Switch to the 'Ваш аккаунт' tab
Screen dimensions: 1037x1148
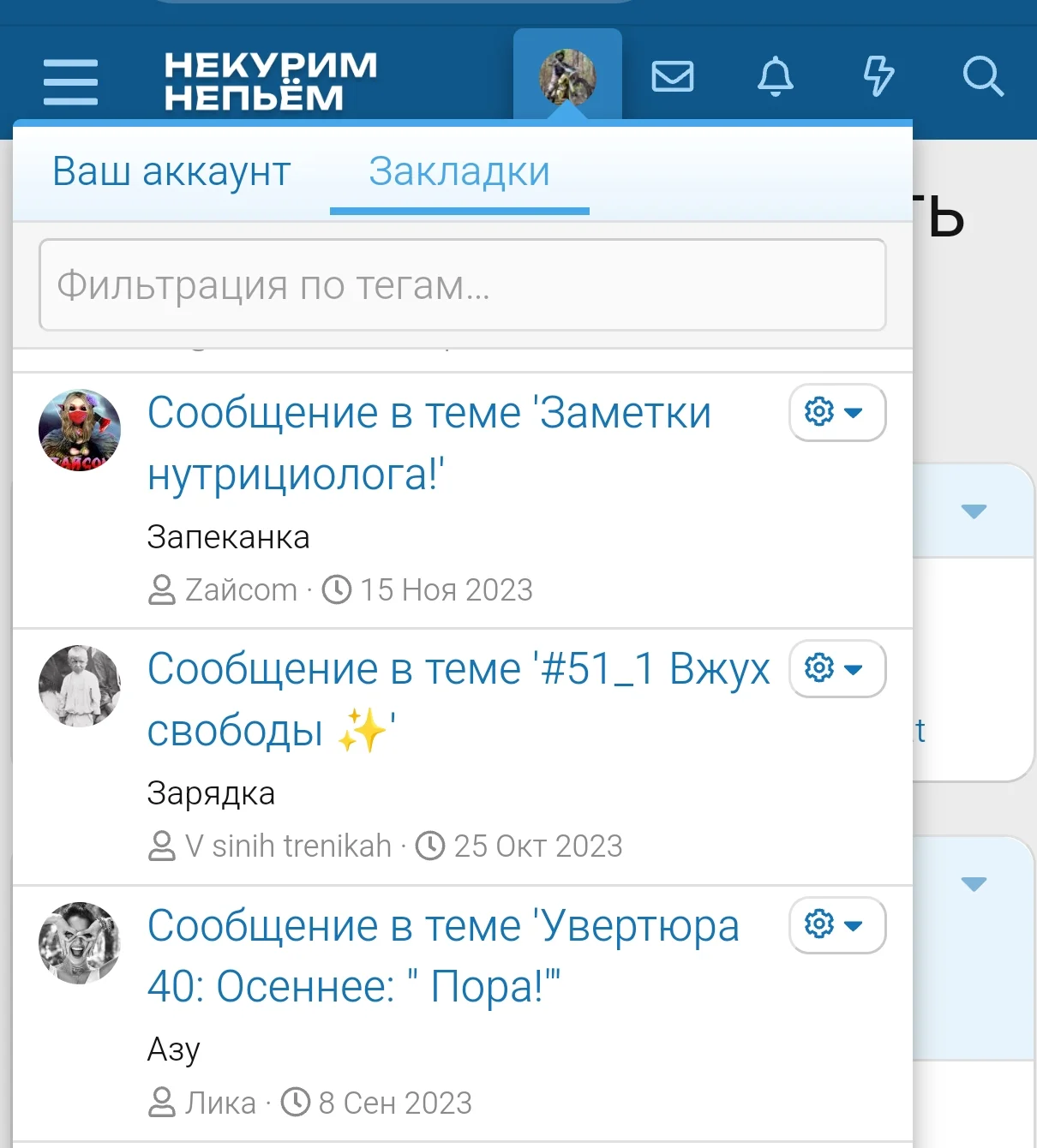pyautogui.click(x=171, y=171)
